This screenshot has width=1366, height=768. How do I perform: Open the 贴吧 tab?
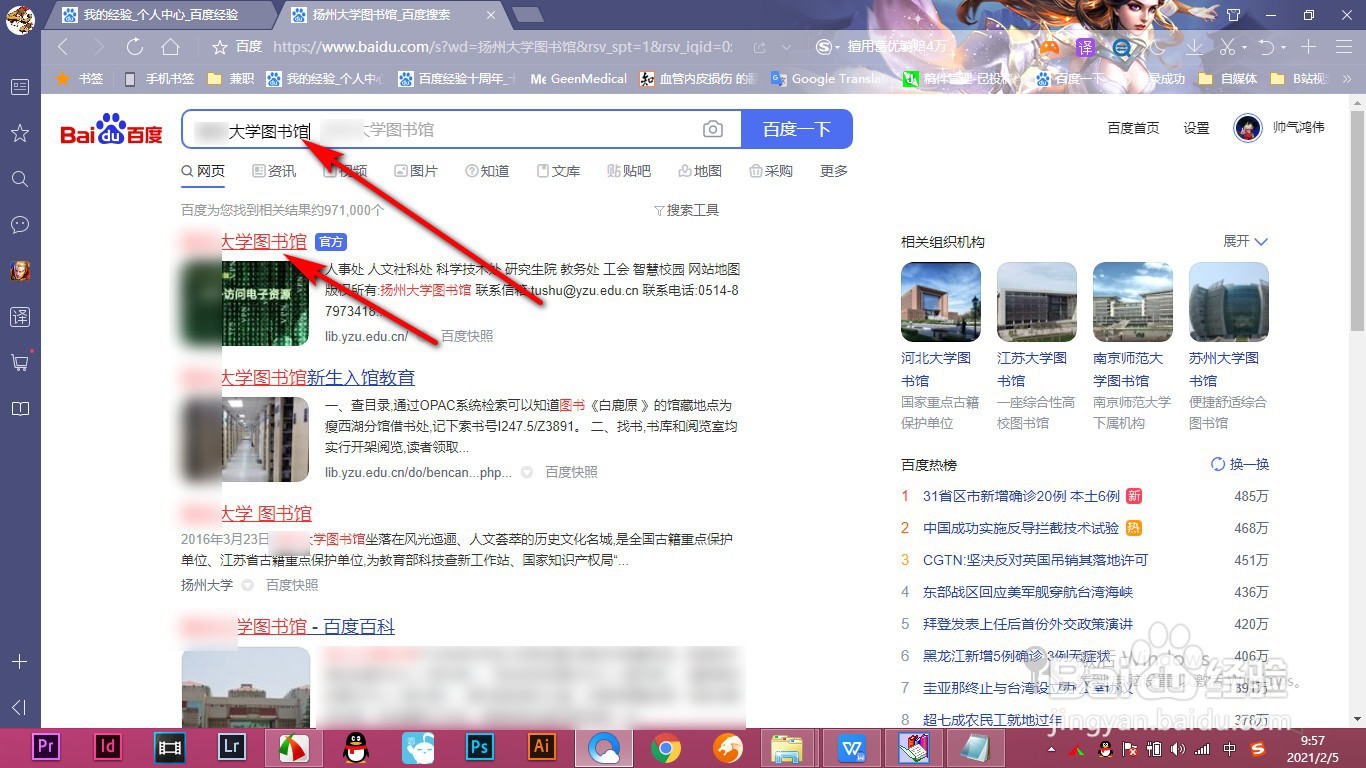click(x=629, y=171)
